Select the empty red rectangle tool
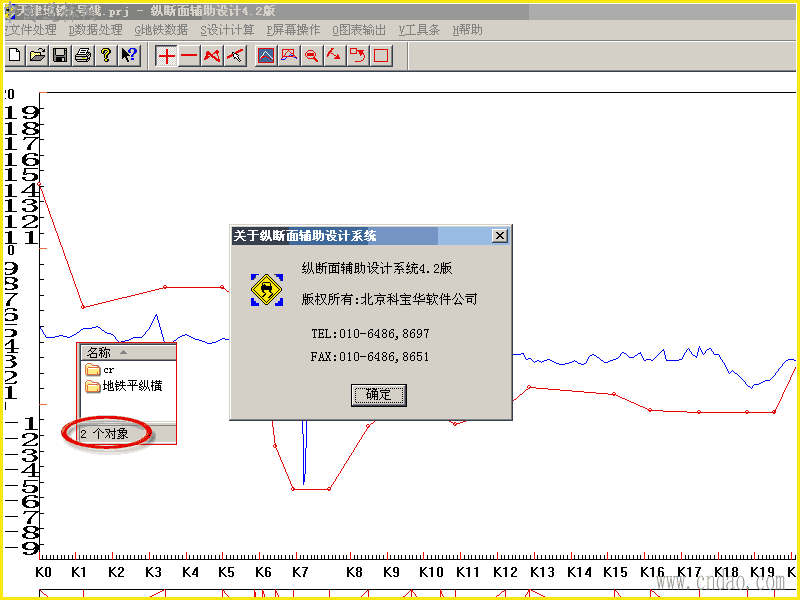The image size is (800, 600). pos(381,56)
